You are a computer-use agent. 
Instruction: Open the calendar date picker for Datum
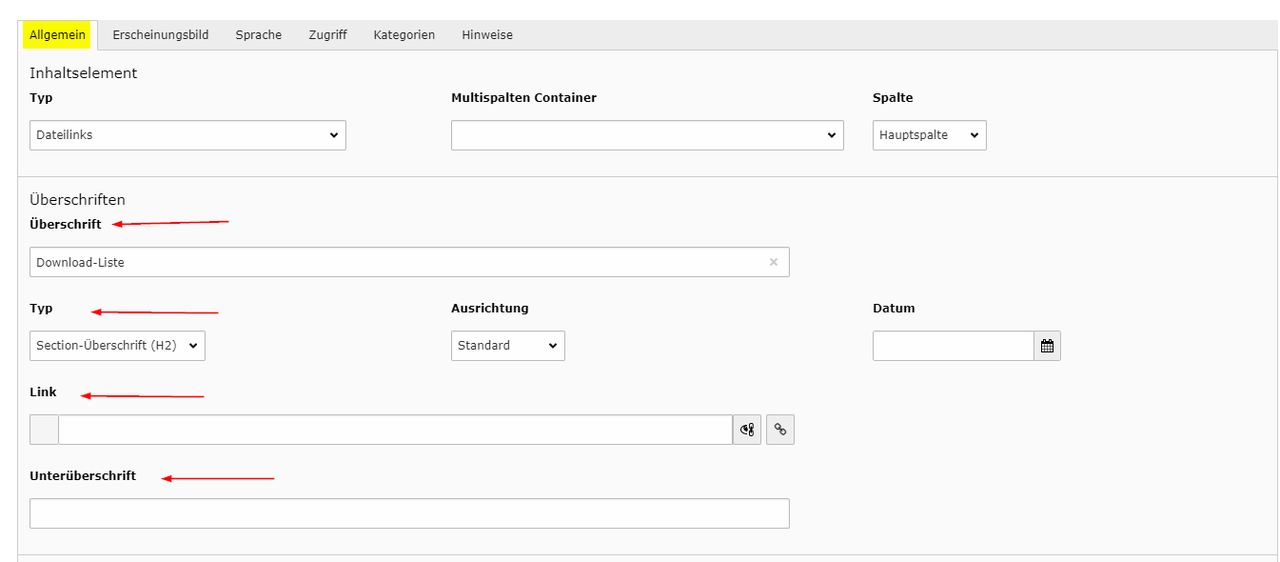[x=1047, y=346]
